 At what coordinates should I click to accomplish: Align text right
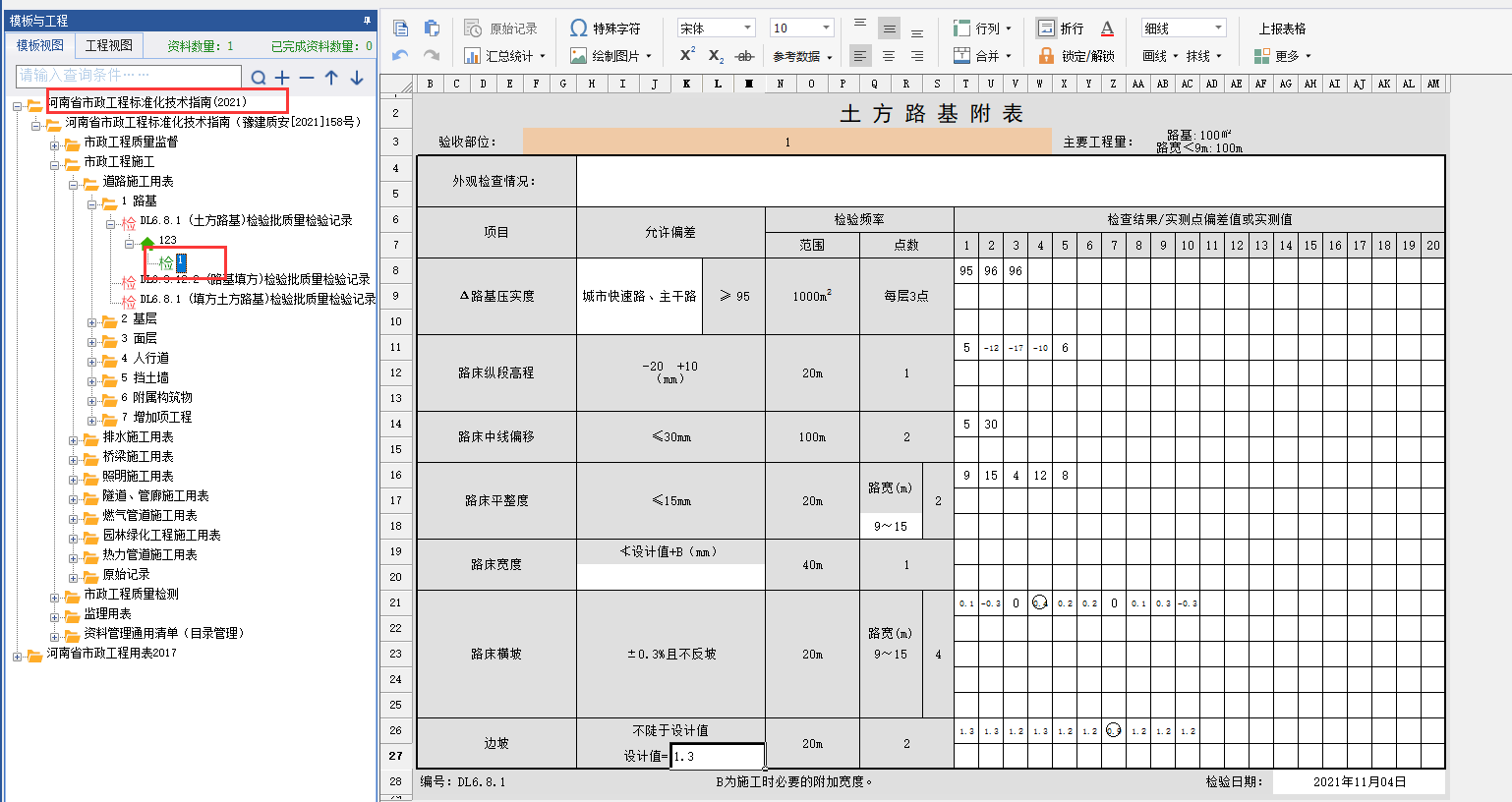point(916,56)
